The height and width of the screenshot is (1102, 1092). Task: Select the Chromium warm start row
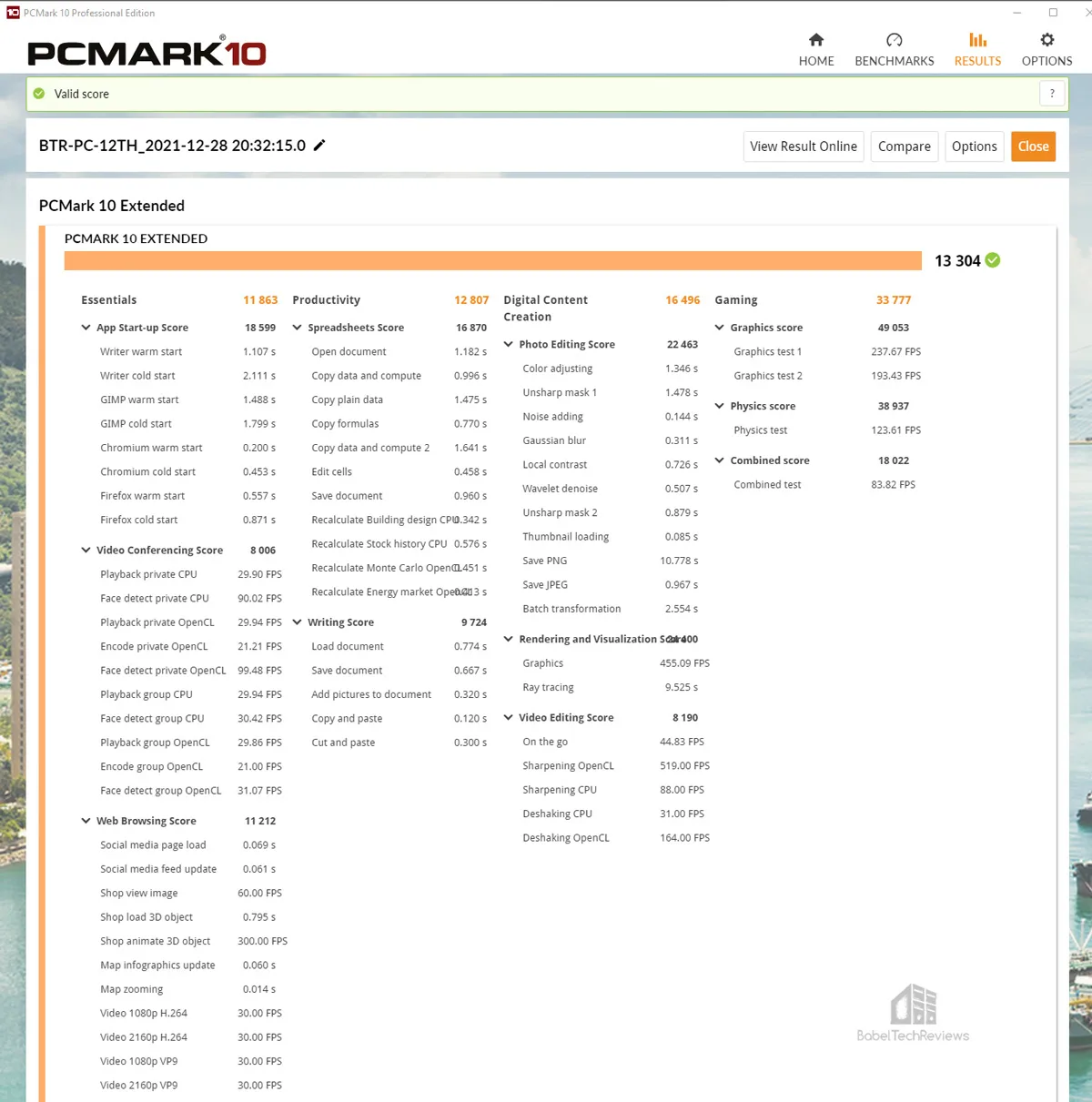click(187, 448)
